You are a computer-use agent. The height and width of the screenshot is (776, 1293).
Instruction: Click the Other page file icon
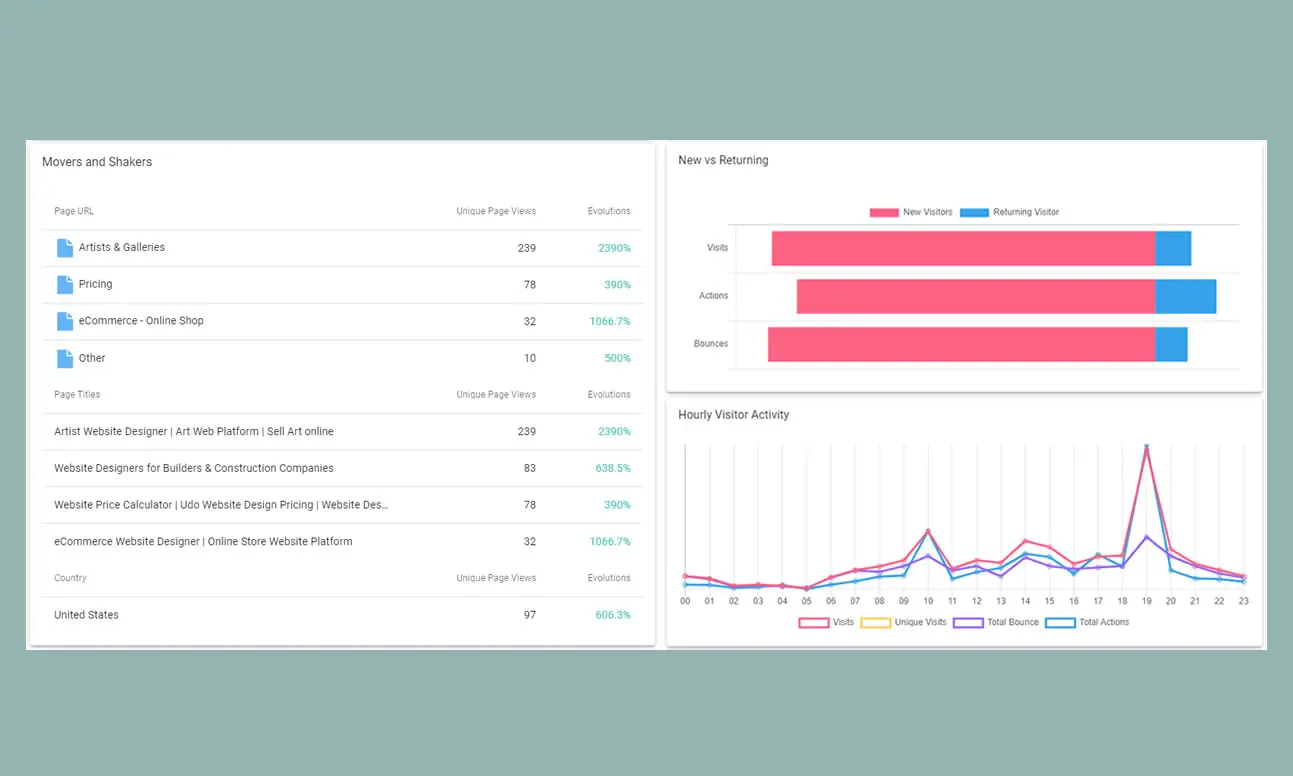[65, 358]
